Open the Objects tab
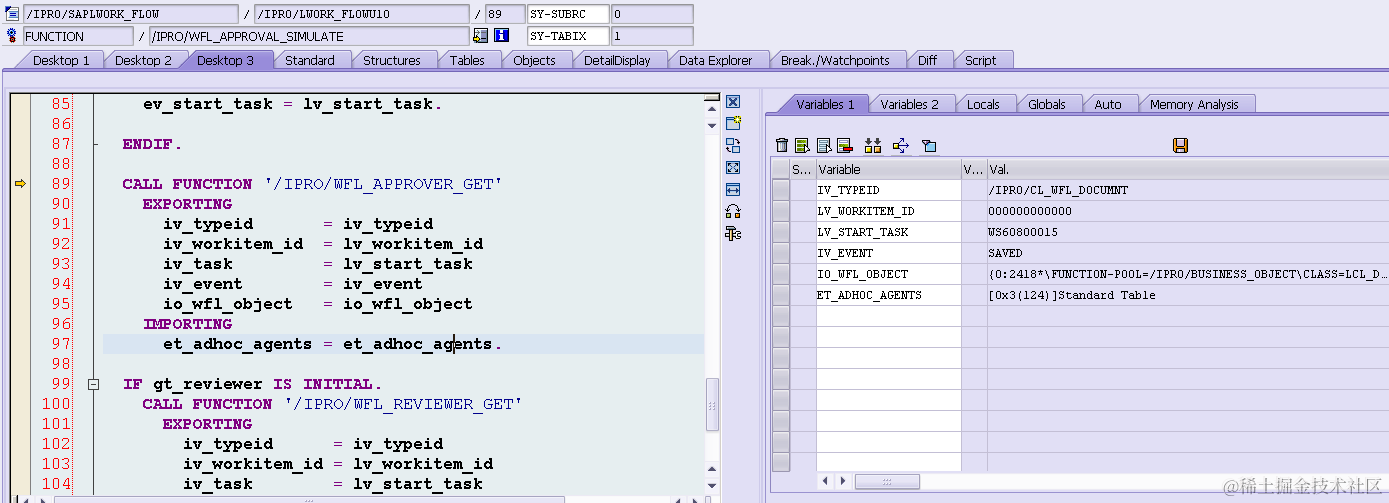Image resolution: width=1389 pixels, height=503 pixels. 534,60
